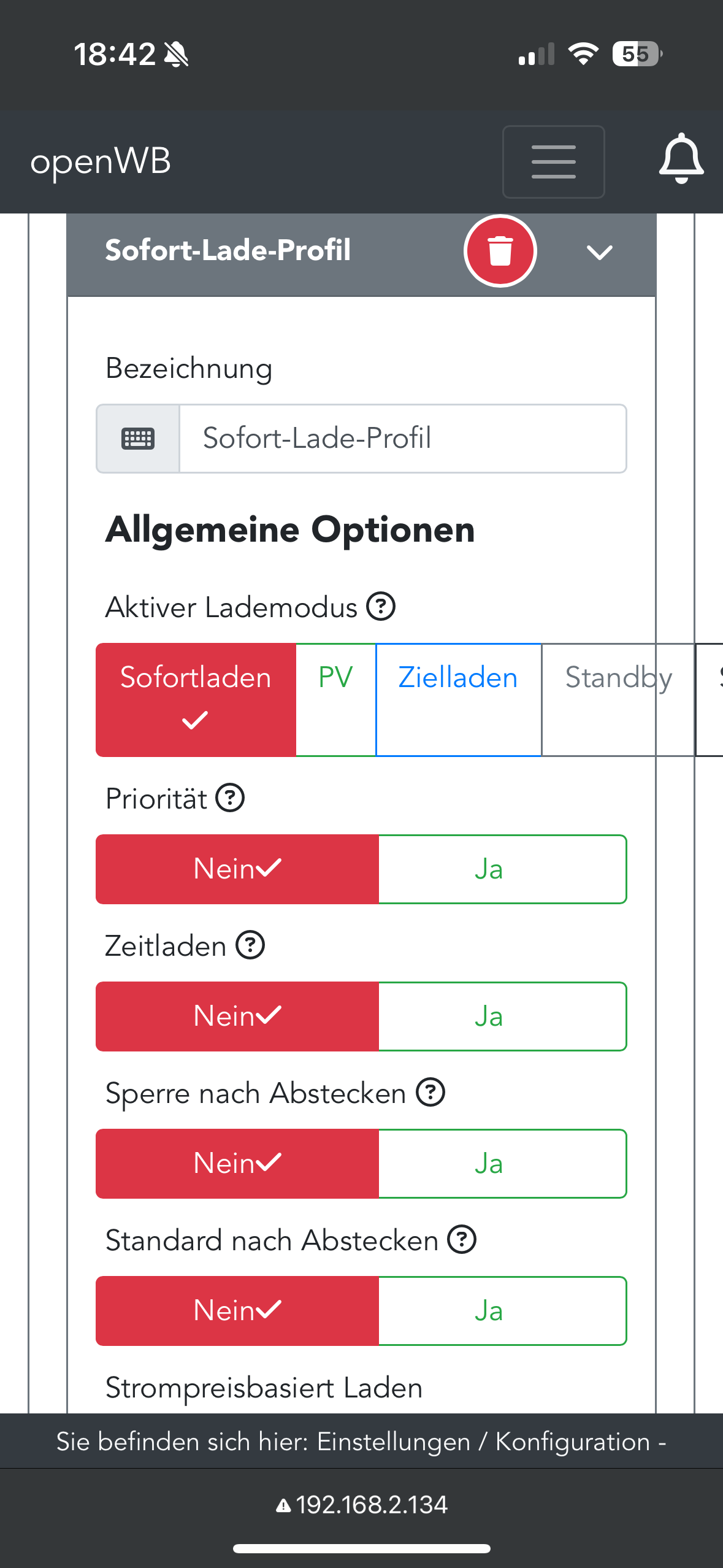Open help for Sperre nach Abstecken

(430, 1093)
